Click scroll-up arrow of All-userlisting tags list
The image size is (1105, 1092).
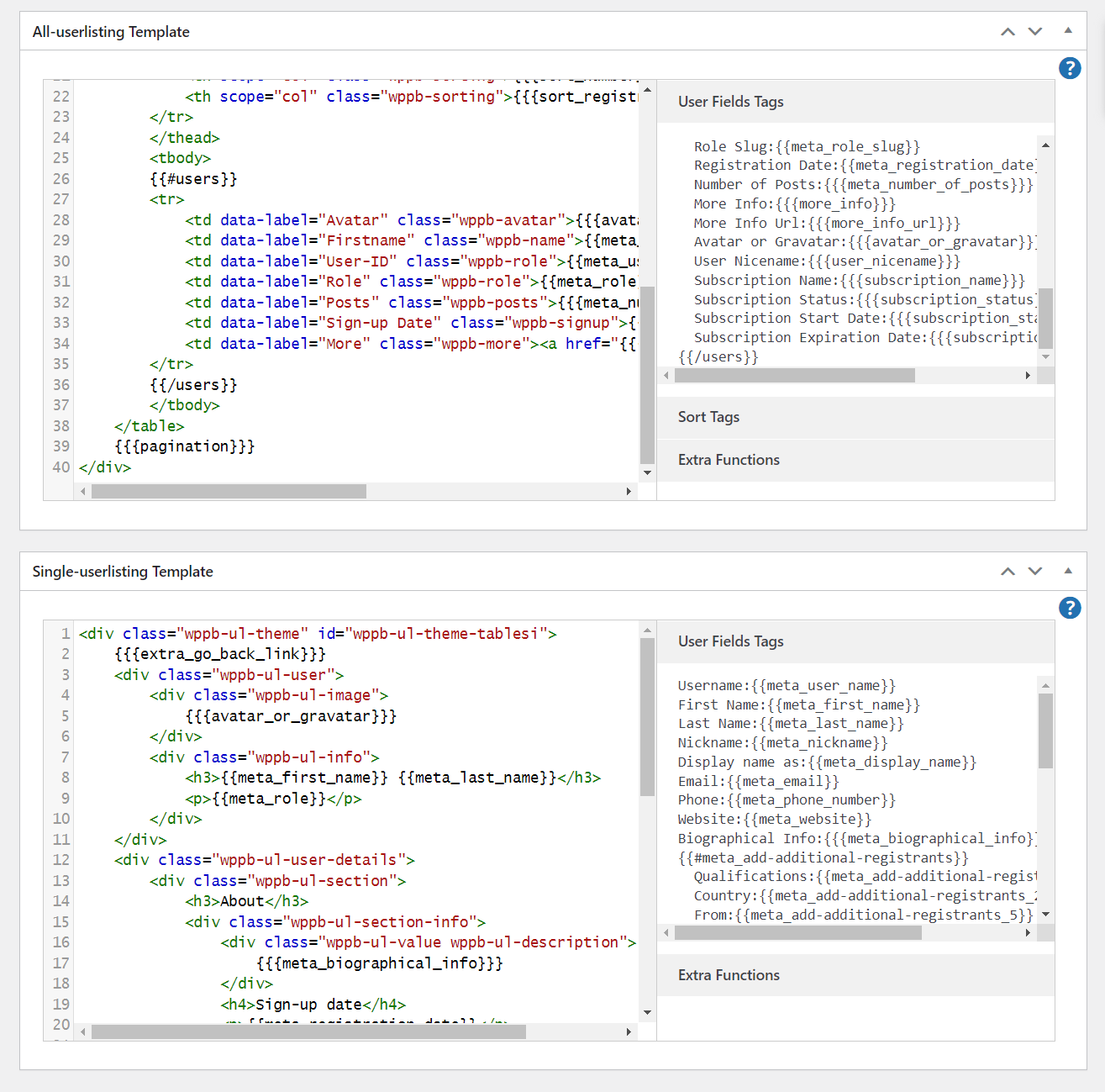[x=1045, y=145]
